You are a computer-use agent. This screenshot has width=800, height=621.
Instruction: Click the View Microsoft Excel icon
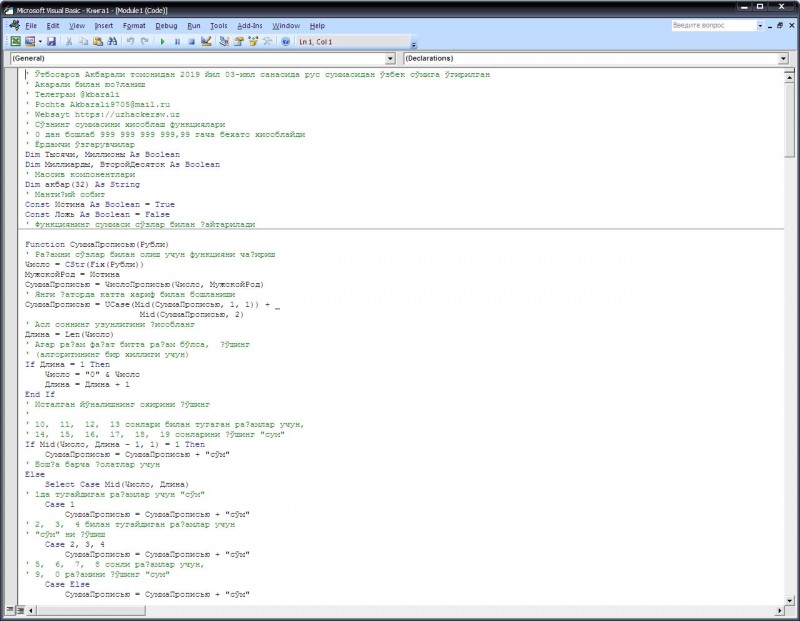tap(16, 42)
